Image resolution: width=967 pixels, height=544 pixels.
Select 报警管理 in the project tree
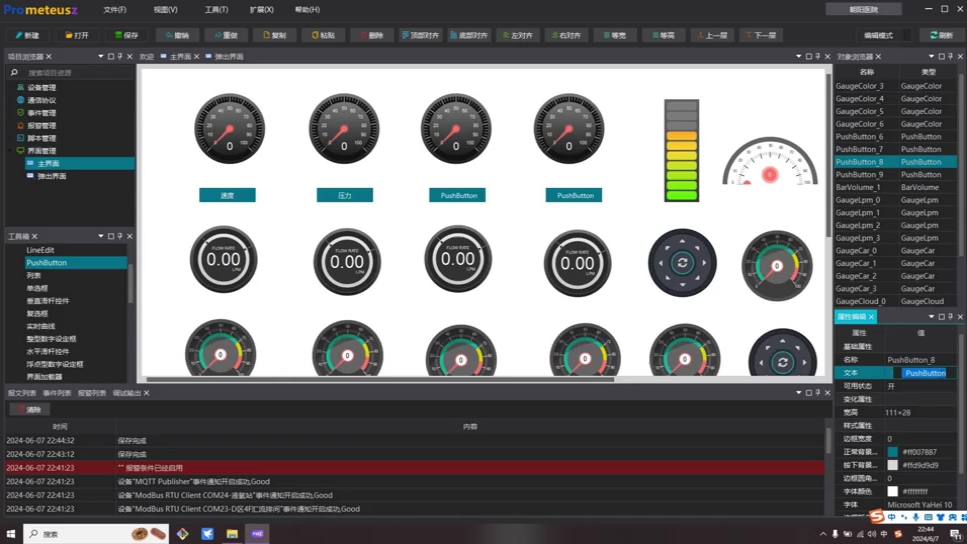click(41, 125)
